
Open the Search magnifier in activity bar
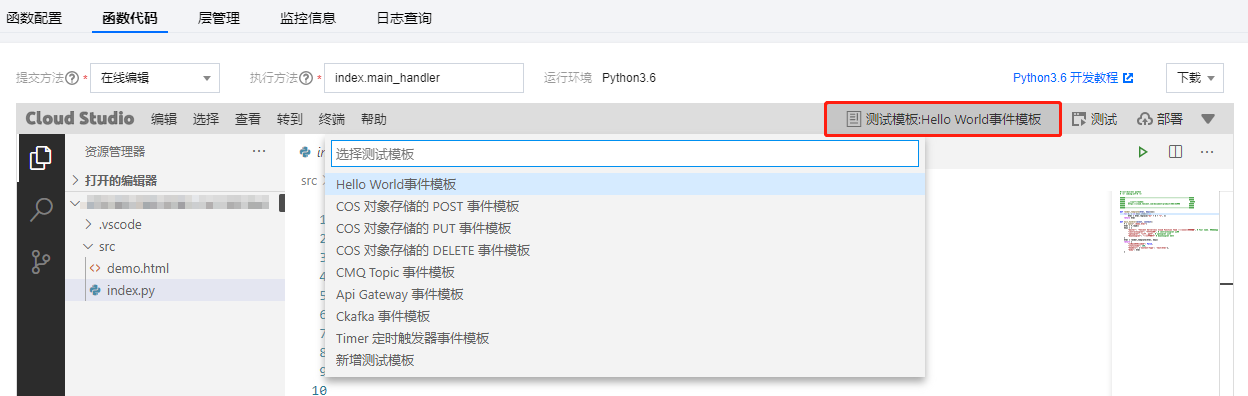tap(41, 210)
